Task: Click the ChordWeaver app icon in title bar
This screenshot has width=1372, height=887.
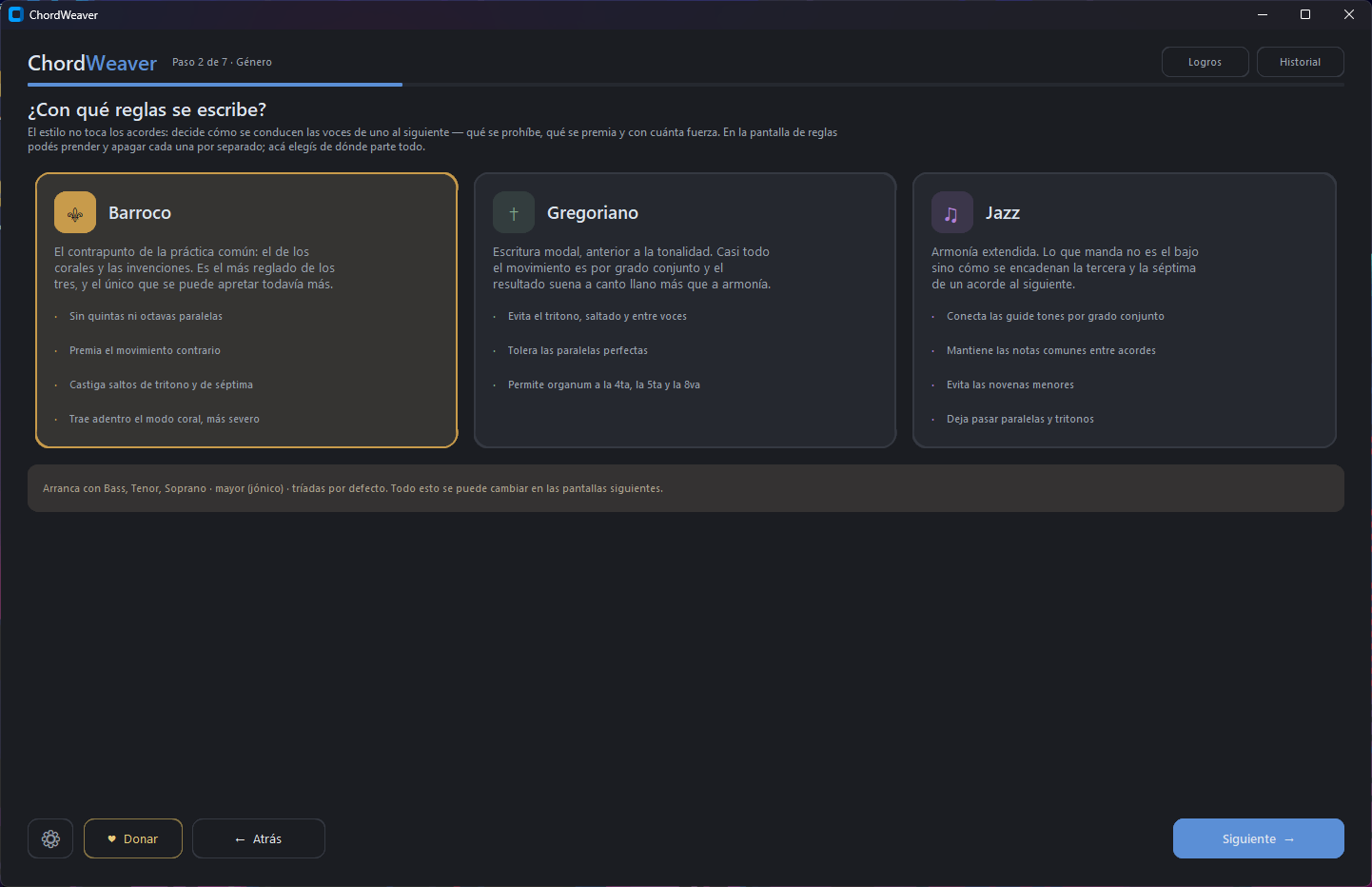Action: pyautogui.click(x=15, y=14)
